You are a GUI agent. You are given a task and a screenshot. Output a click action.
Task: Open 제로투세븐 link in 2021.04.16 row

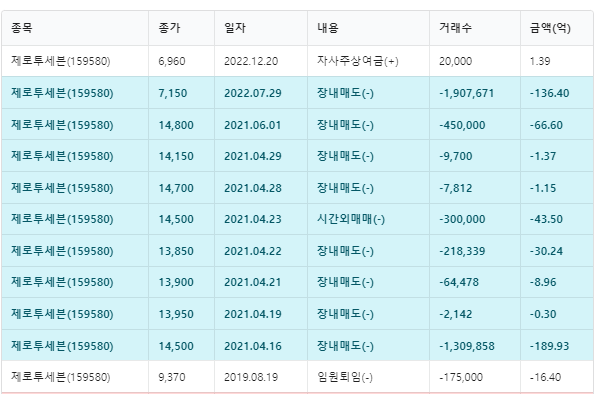[62, 346]
